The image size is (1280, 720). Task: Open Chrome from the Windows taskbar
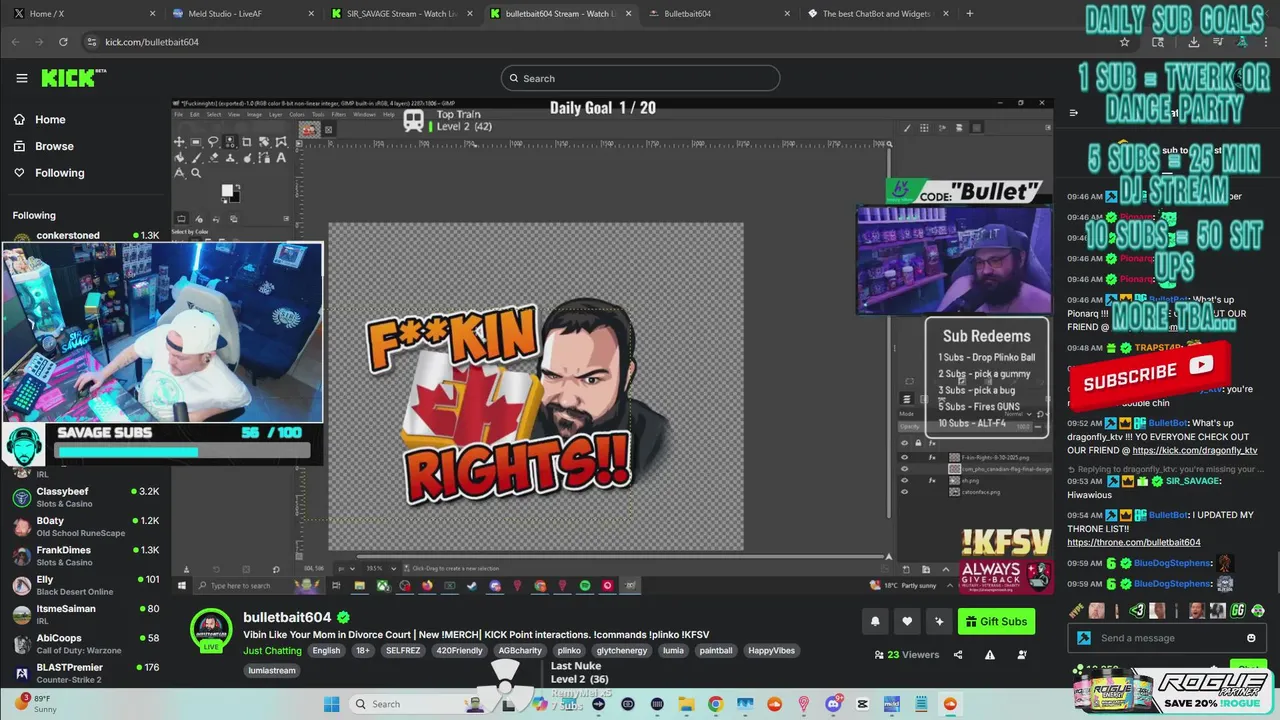pyautogui.click(x=715, y=704)
